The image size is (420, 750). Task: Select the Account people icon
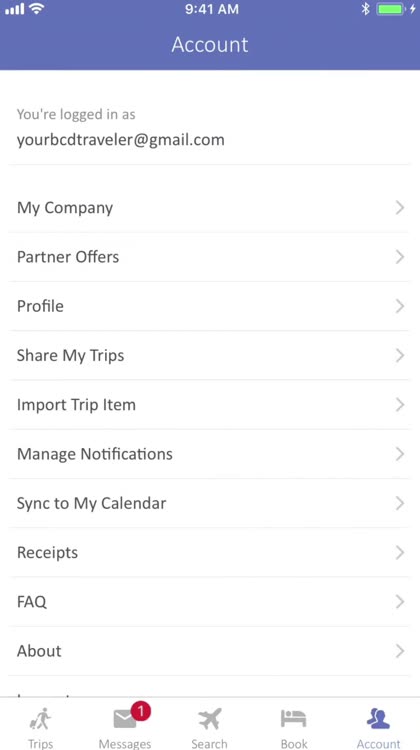click(x=378, y=718)
